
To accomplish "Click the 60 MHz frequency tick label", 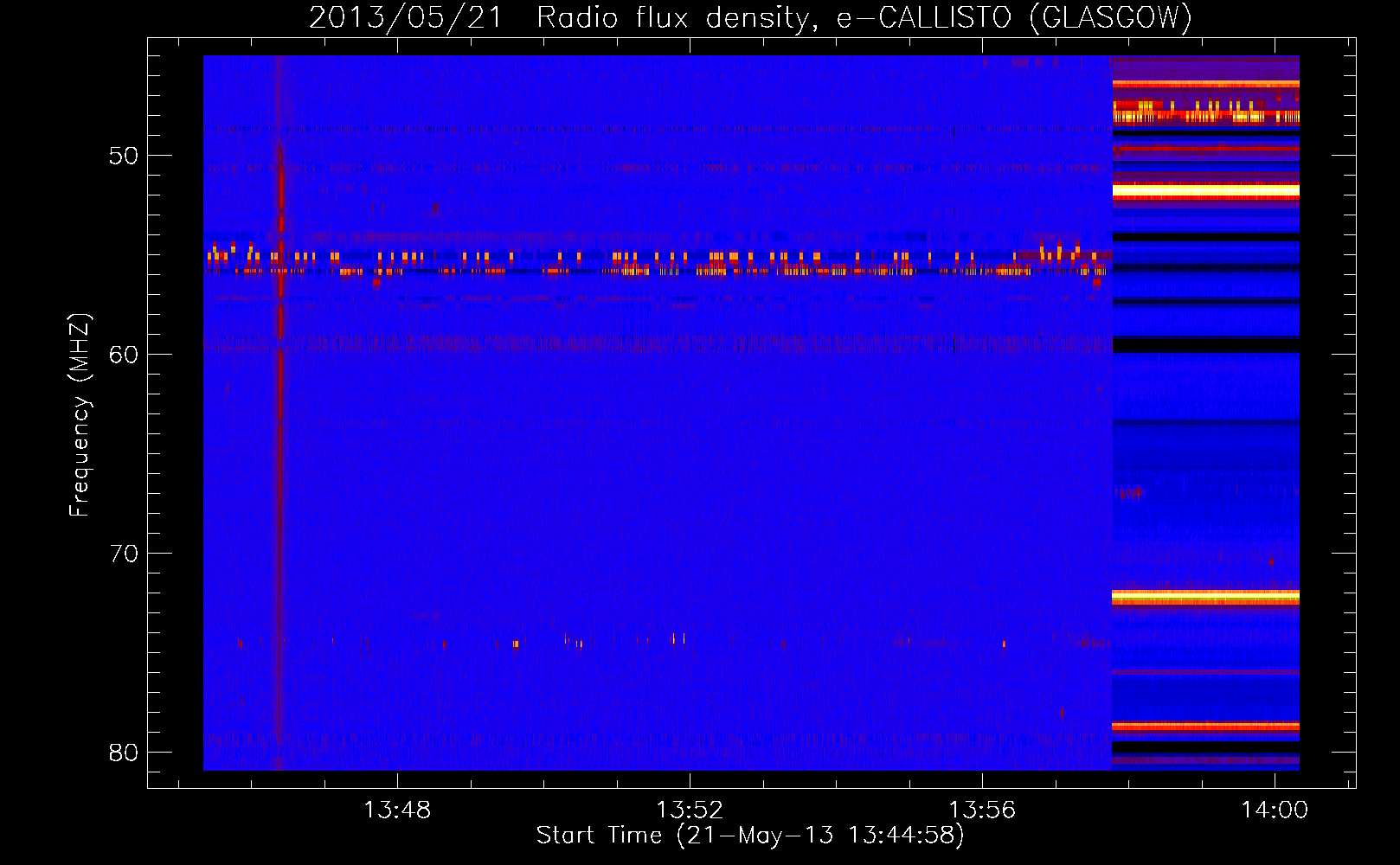I will point(124,355).
